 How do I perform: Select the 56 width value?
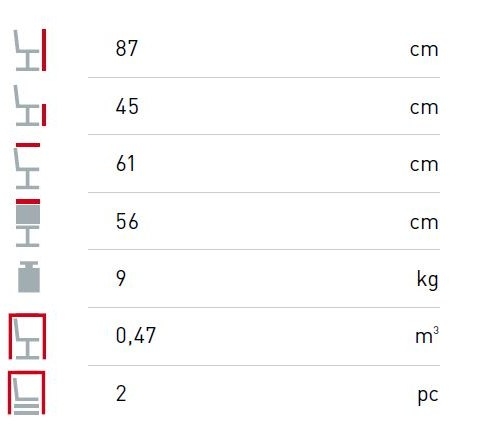pyautogui.click(x=127, y=221)
